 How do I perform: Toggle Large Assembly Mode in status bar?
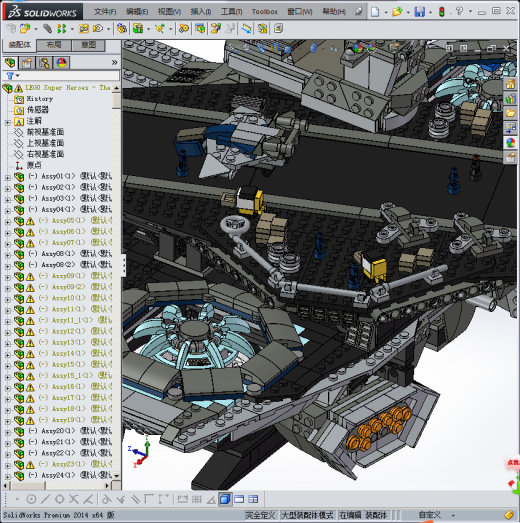point(308,515)
